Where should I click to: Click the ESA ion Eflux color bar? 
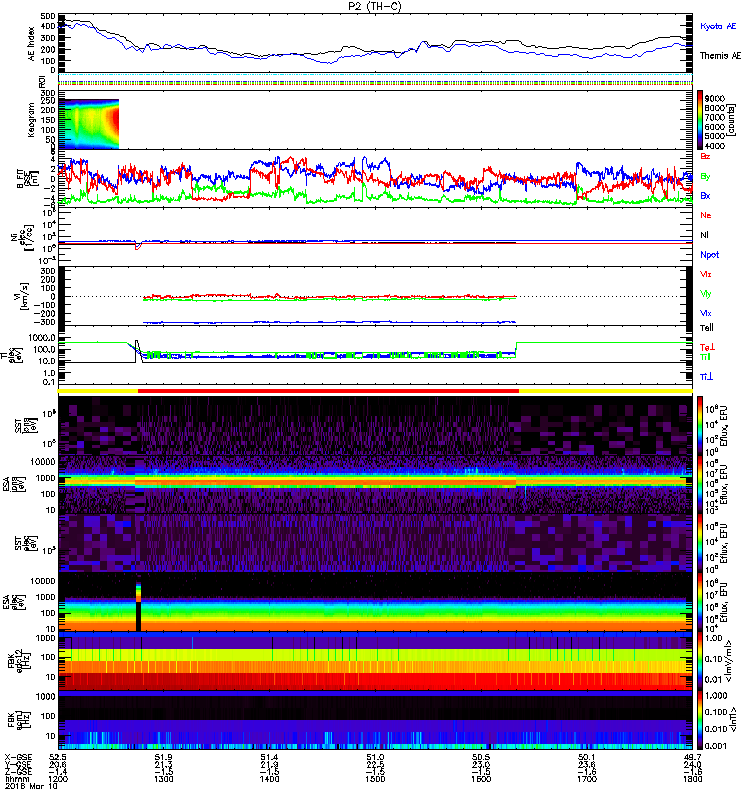tap(700, 485)
